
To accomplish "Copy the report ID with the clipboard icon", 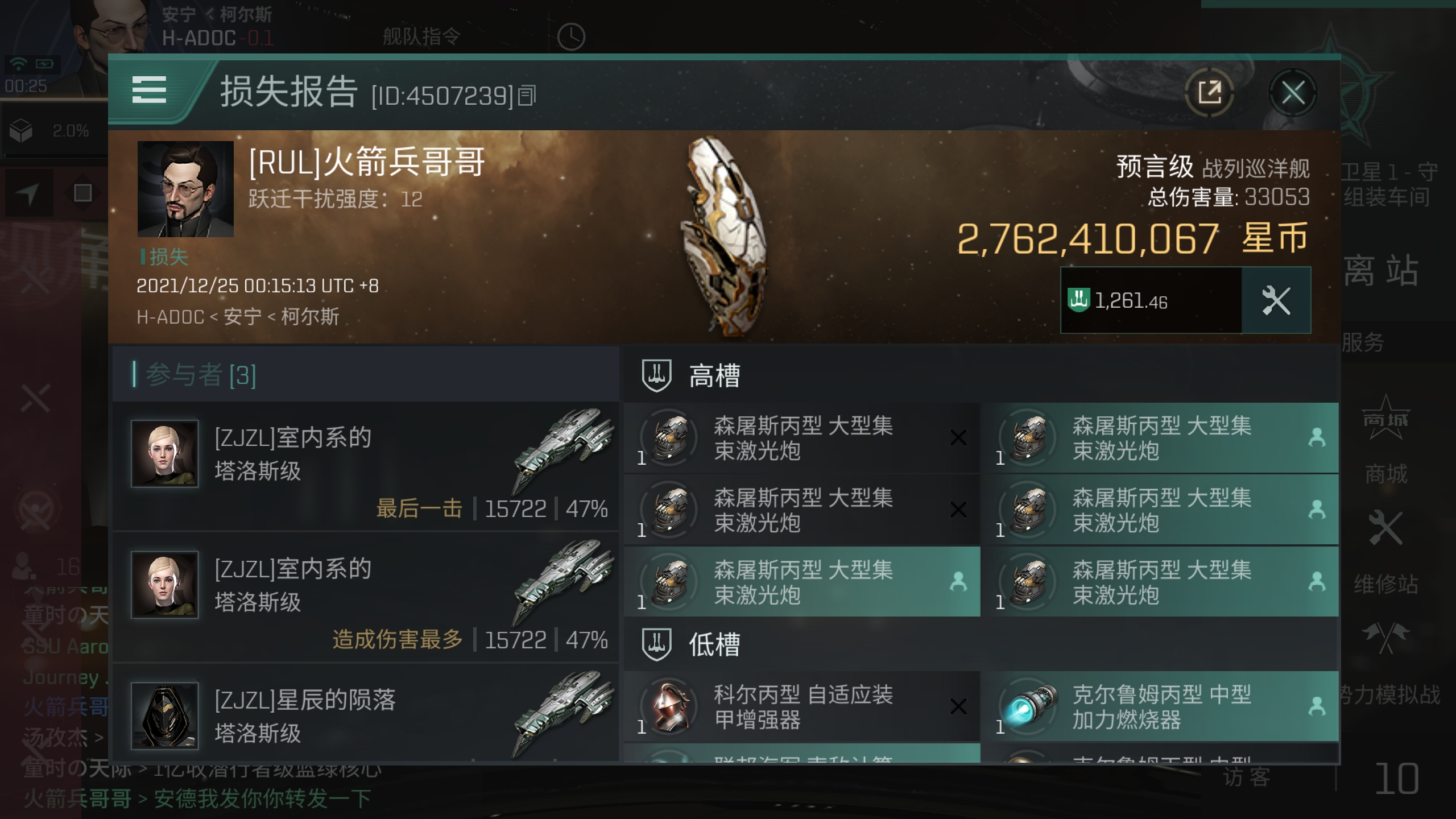I will click(527, 96).
